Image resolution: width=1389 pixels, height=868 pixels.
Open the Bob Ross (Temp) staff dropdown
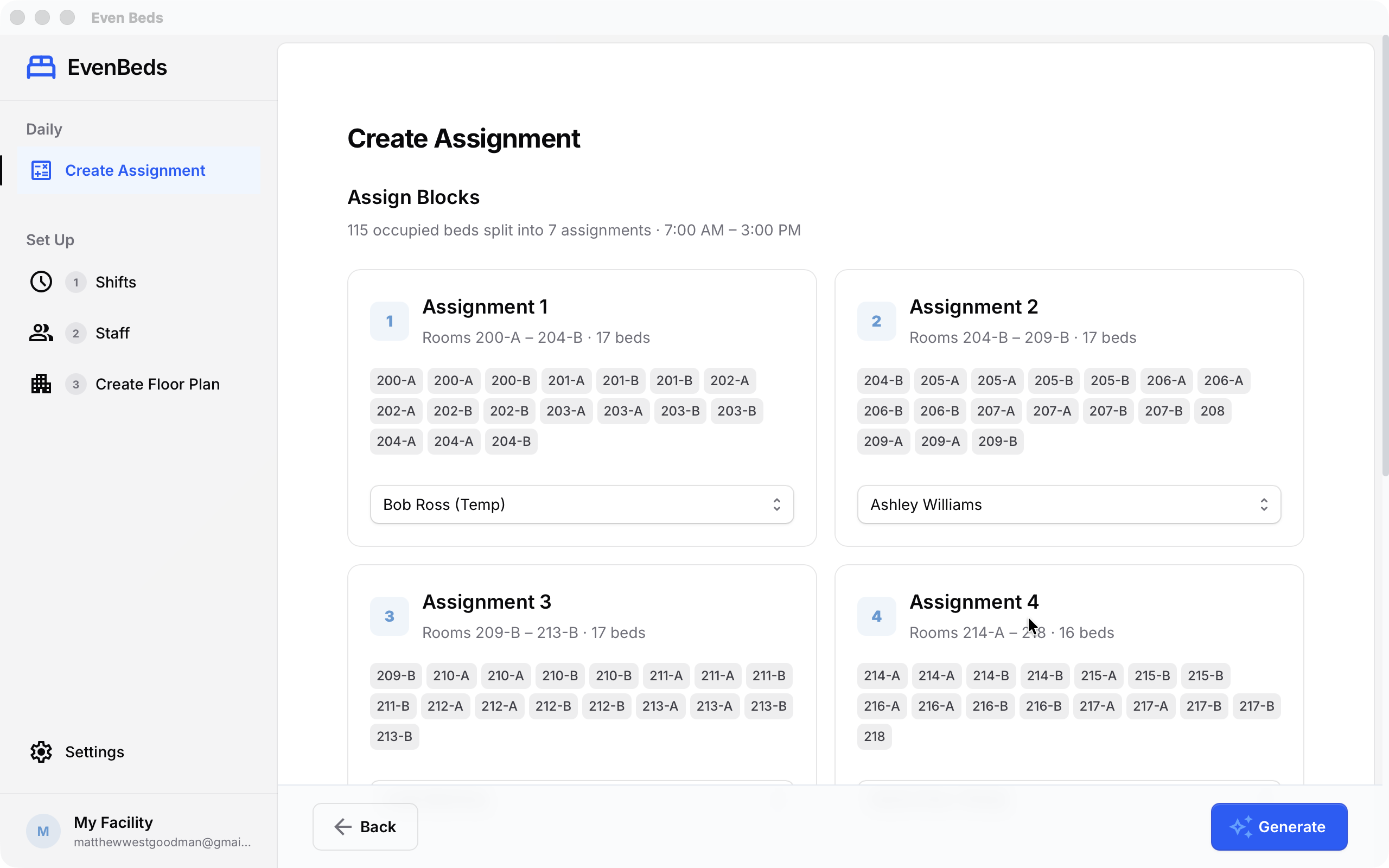click(582, 505)
